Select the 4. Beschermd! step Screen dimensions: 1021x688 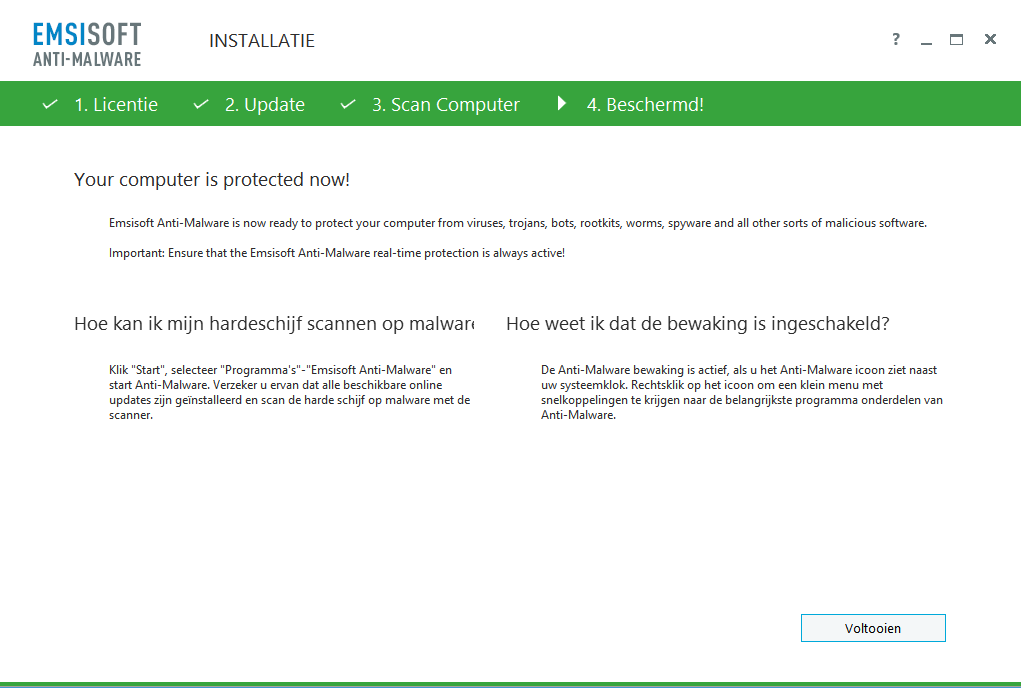[x=645, y=105]
